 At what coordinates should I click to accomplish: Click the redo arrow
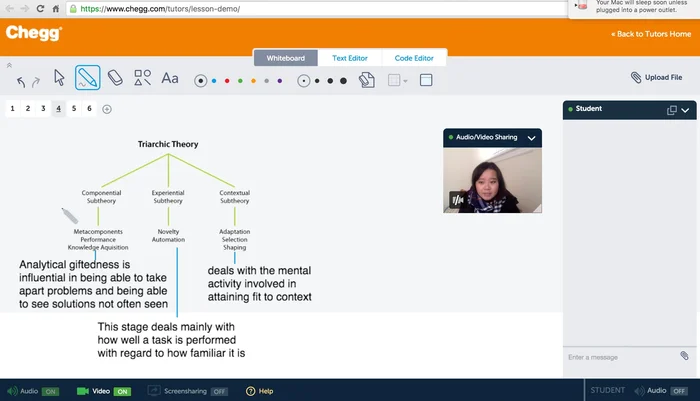click(36, 81)
